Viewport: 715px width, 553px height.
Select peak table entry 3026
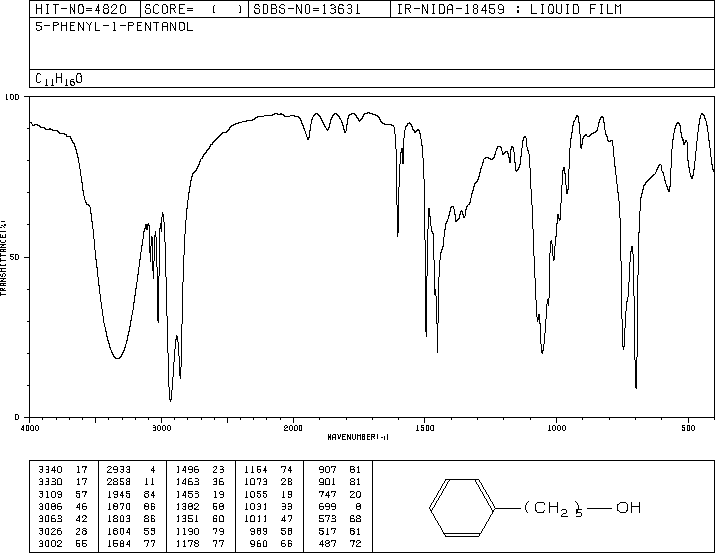(x=50, y=531)
